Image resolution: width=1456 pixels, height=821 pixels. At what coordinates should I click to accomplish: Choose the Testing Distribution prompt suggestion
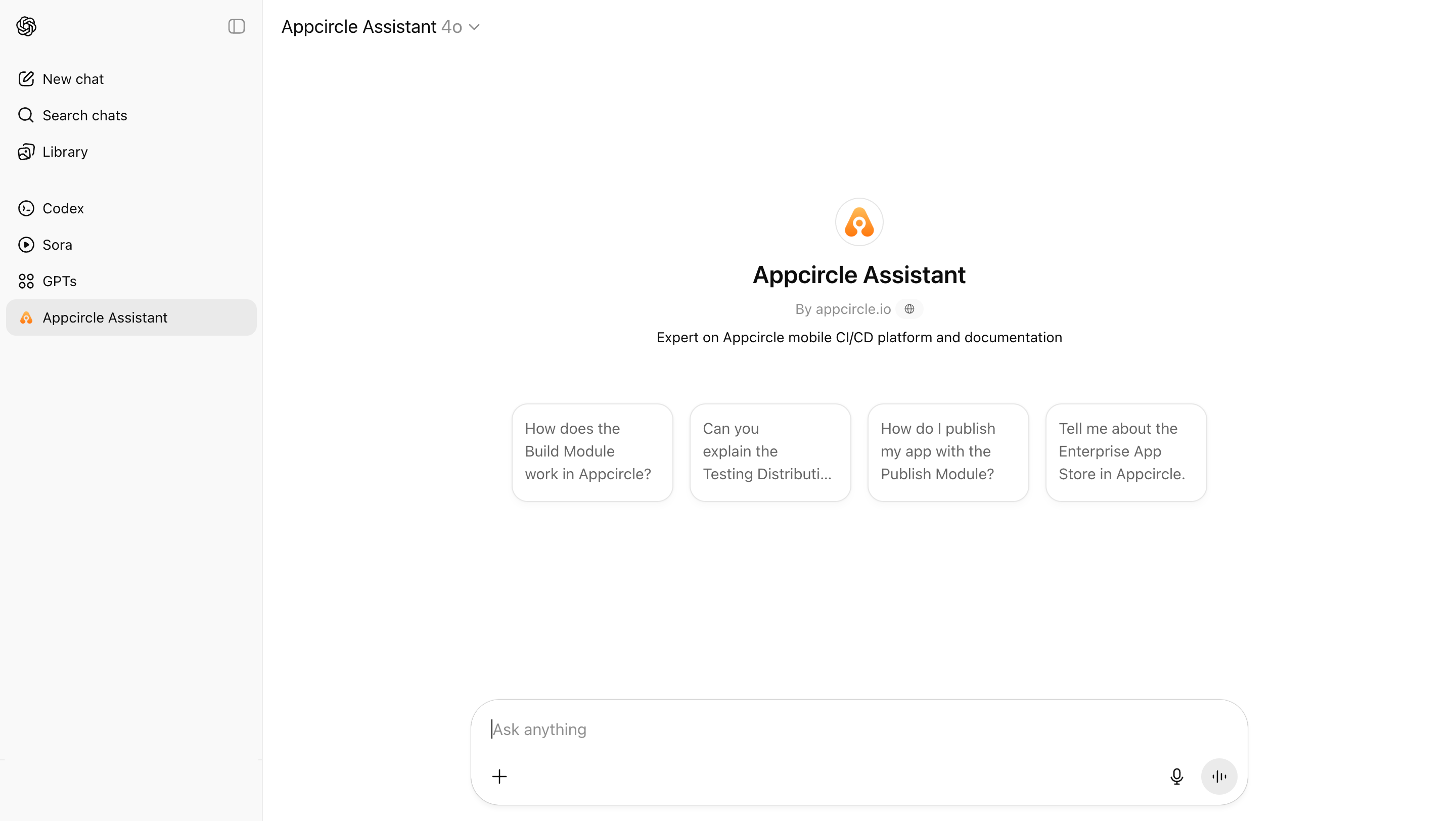[770, 451]
